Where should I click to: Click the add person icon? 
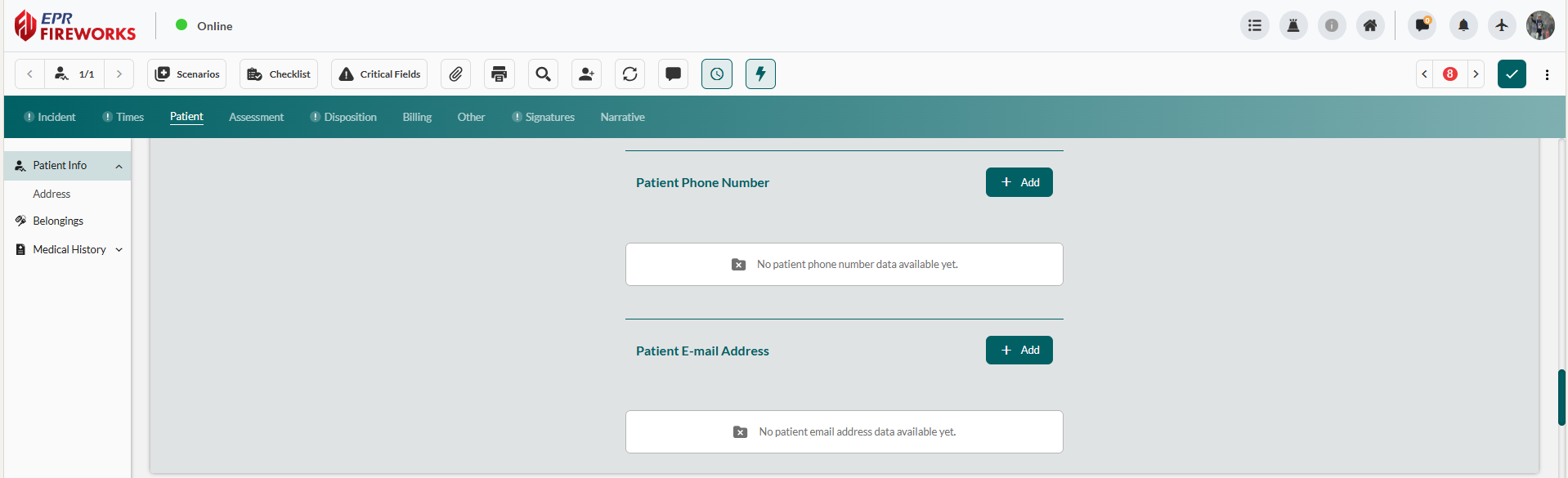(586, 74)
